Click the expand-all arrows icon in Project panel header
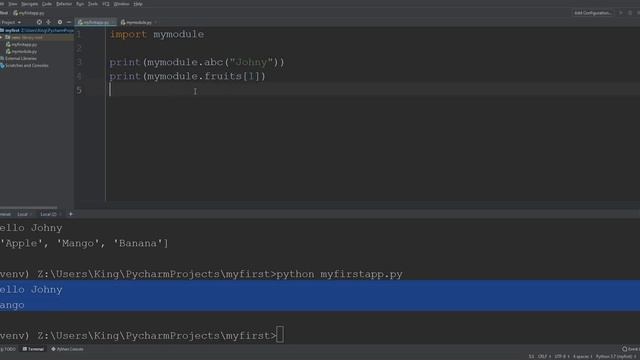The image size is (640, 360). click(x=49, y=22)
